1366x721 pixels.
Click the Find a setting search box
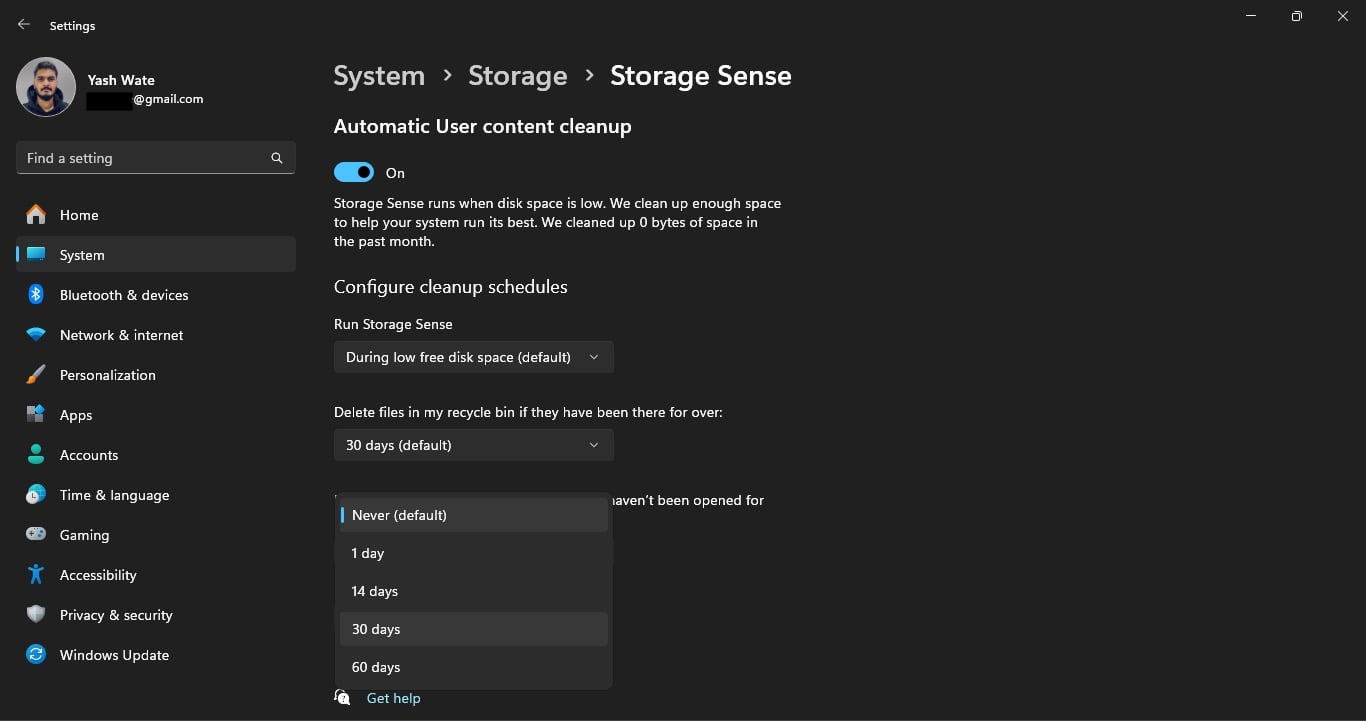(155, 158)
